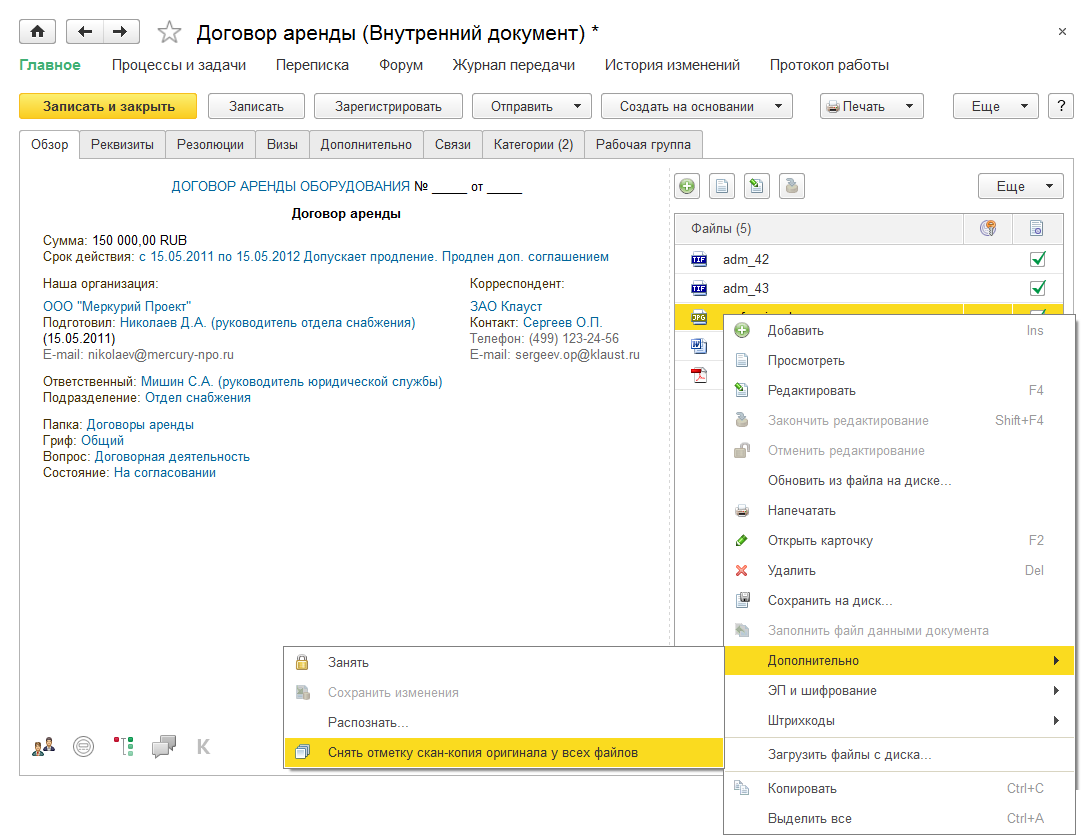Viewport: 1084px width, 835px height.
Task: Switch to the Визы tab
Action: click(282, 144)
